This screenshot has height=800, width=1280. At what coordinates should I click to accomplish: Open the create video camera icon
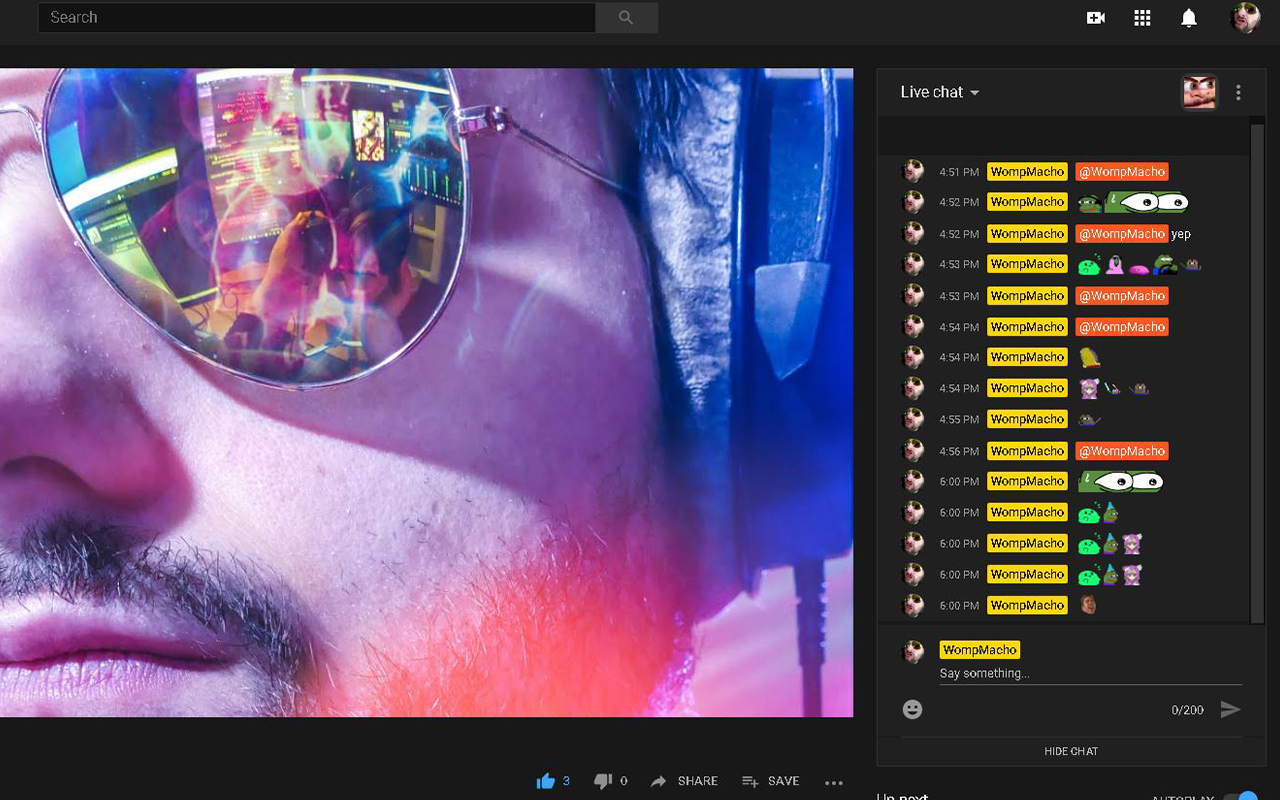click(1096, 18)
